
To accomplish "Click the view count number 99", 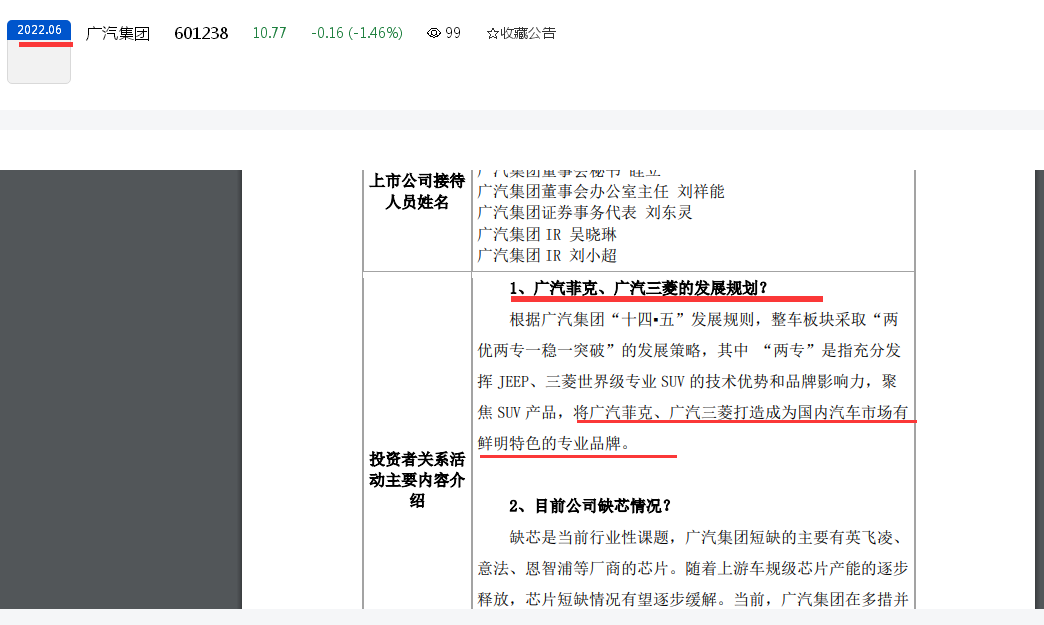I will tap(453, 33).
